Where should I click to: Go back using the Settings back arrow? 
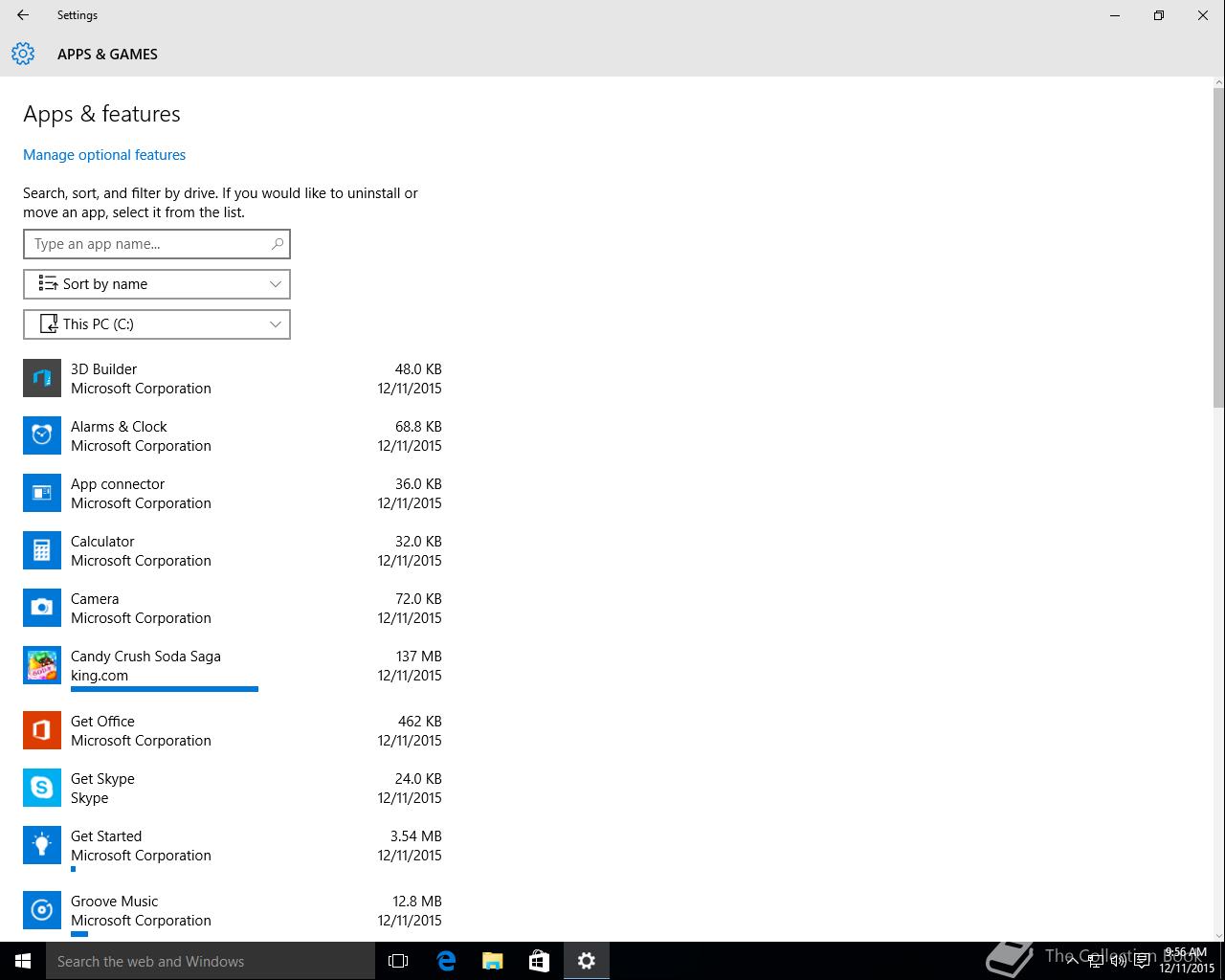[23, 15]
